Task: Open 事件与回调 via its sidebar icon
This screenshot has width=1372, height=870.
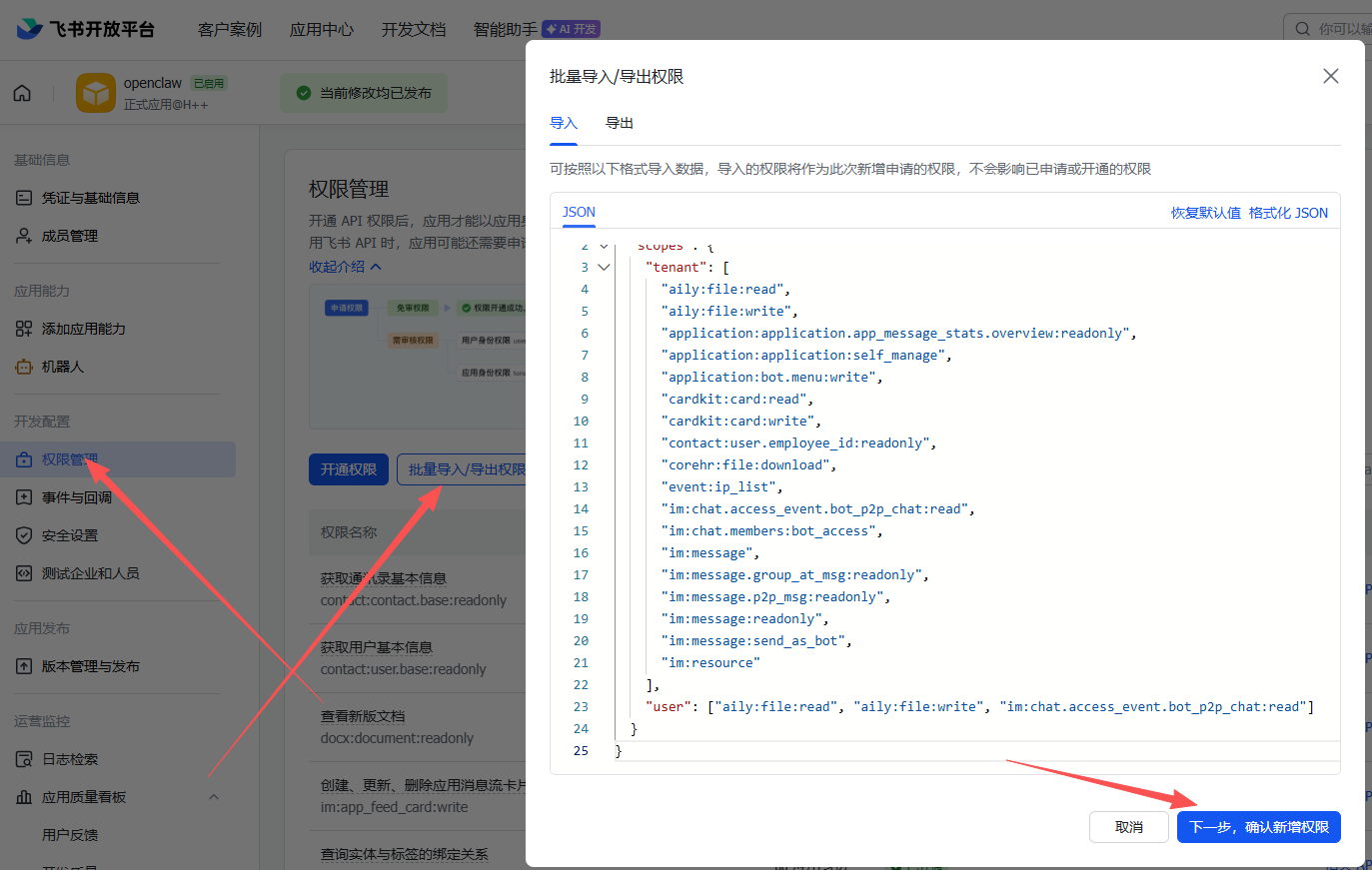Action: coord(22,496)
